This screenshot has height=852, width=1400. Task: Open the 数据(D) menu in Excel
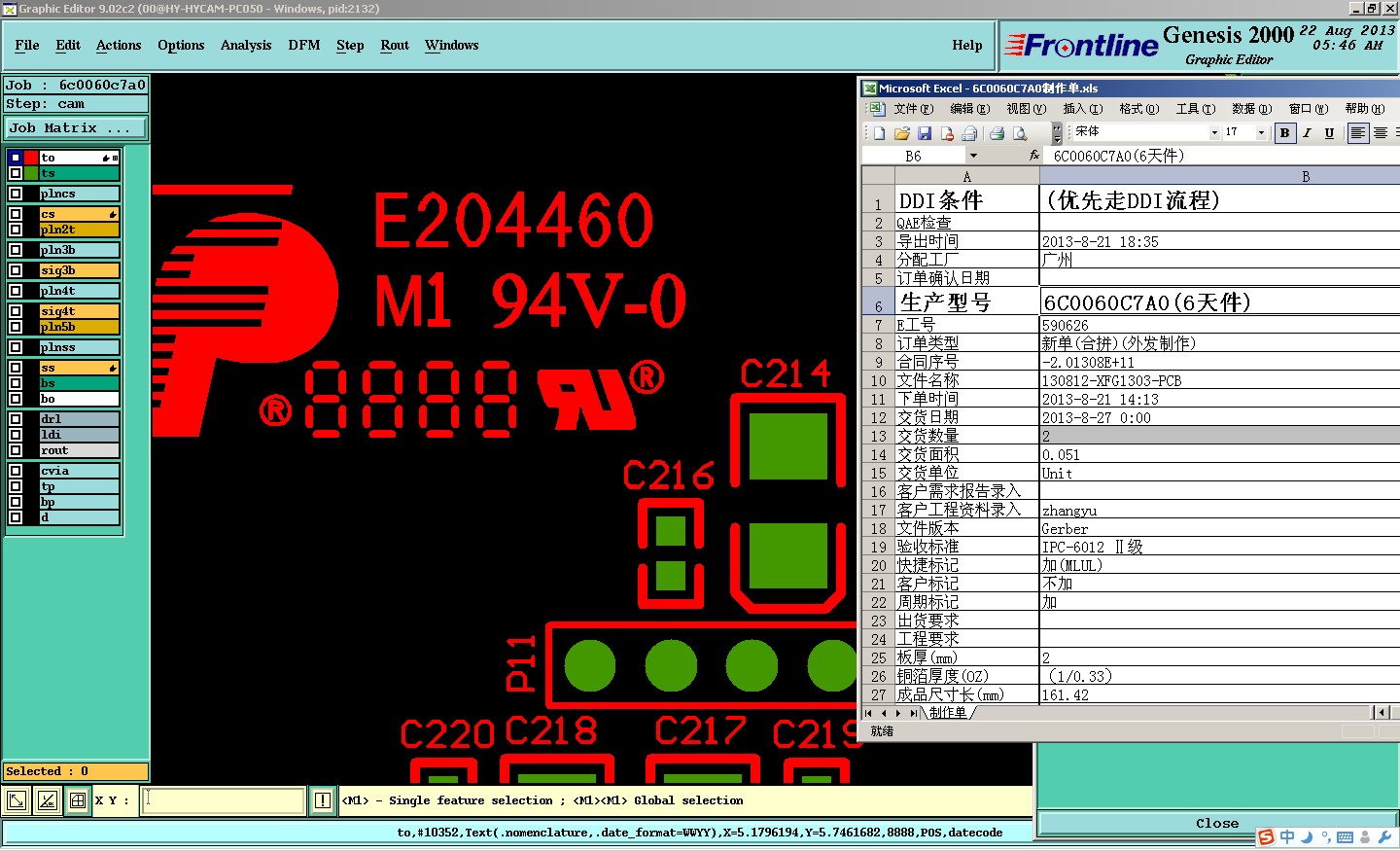point(1251,109)
